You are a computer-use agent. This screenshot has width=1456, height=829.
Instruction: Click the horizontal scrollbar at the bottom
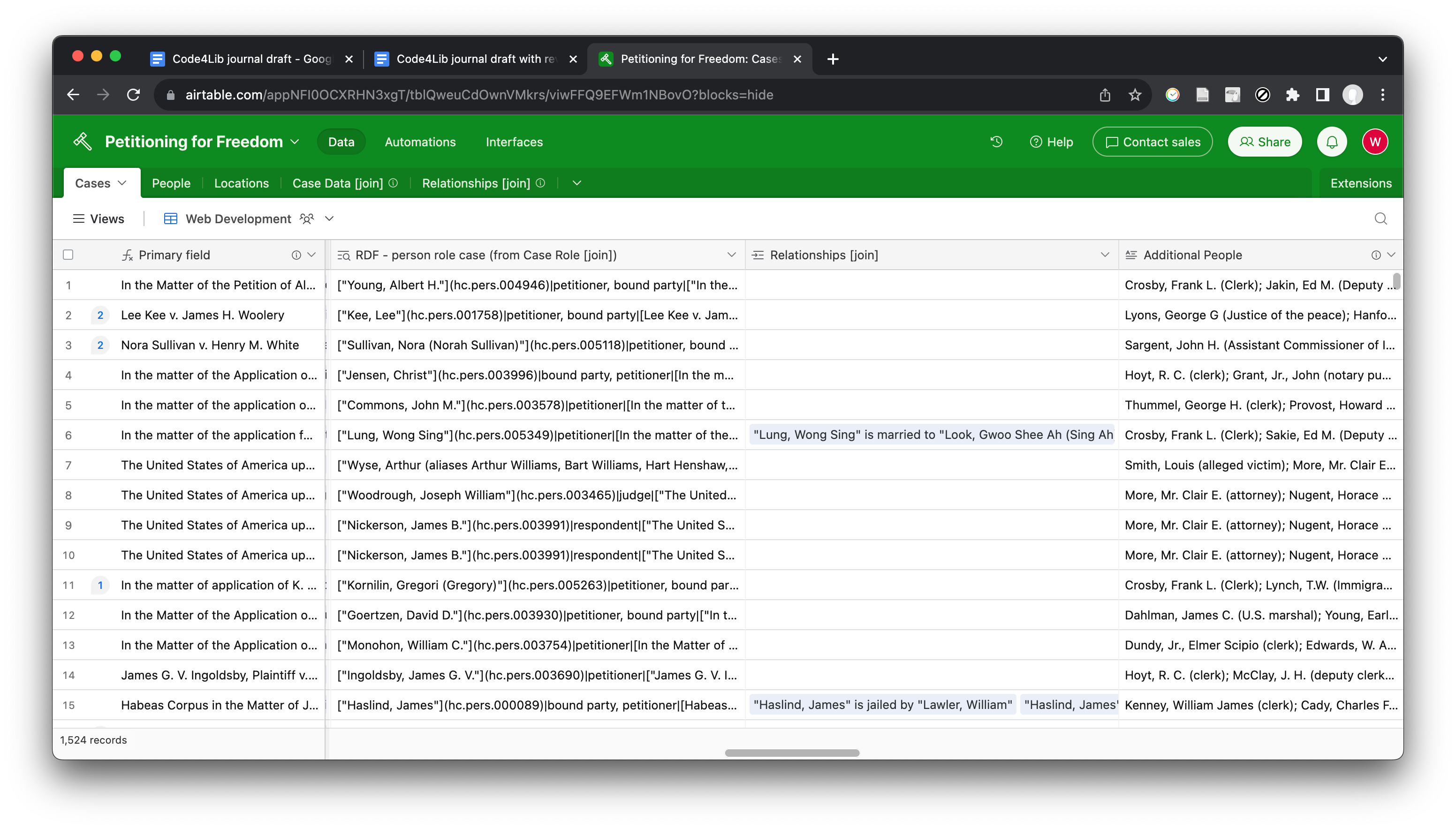tap(793, 752)
